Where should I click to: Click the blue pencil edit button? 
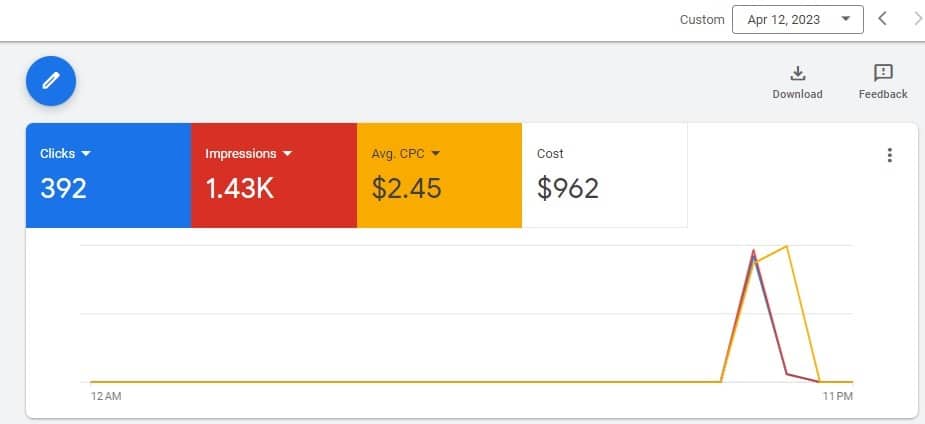51,80
